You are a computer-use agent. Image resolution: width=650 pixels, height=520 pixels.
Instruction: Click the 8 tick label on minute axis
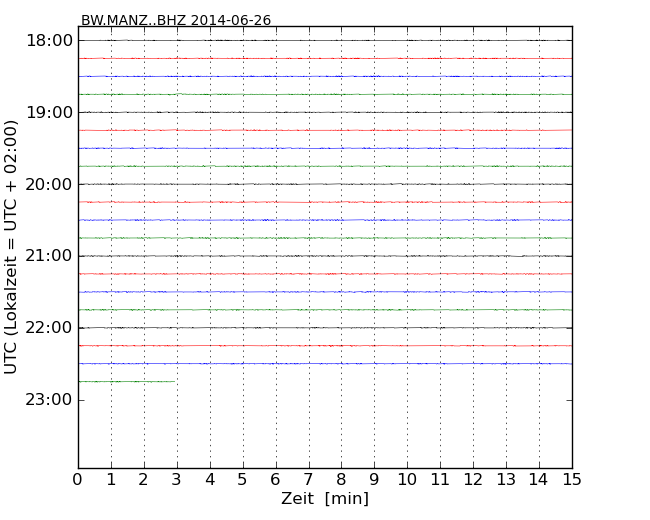(341, 479)
